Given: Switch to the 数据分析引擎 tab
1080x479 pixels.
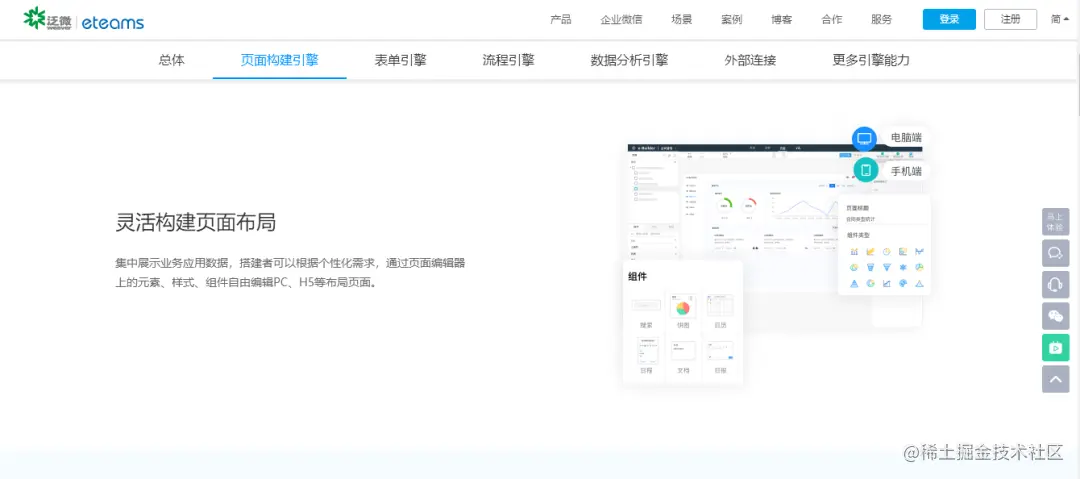Looking at the screenshot, I should click(x=630, y=60).
